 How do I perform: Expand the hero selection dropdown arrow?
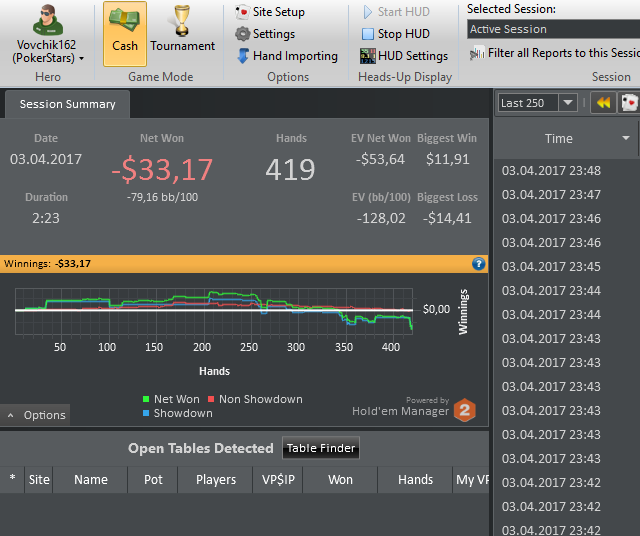click(x=82, y=58)
